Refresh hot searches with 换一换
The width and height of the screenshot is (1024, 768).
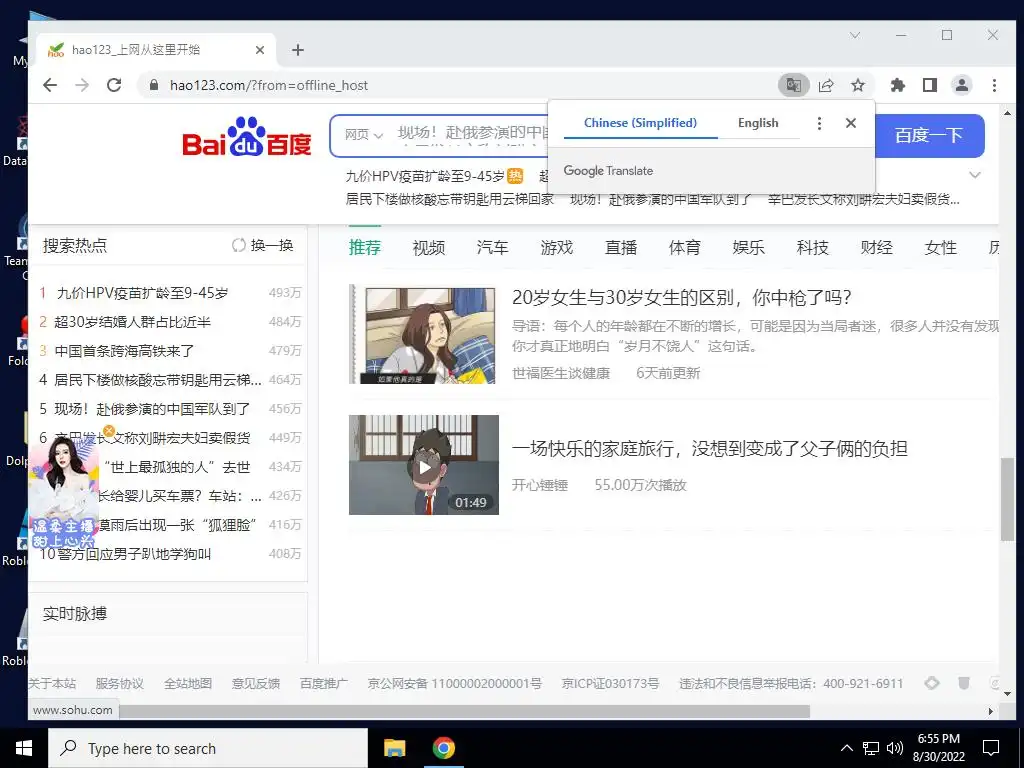tap(263, 245)
